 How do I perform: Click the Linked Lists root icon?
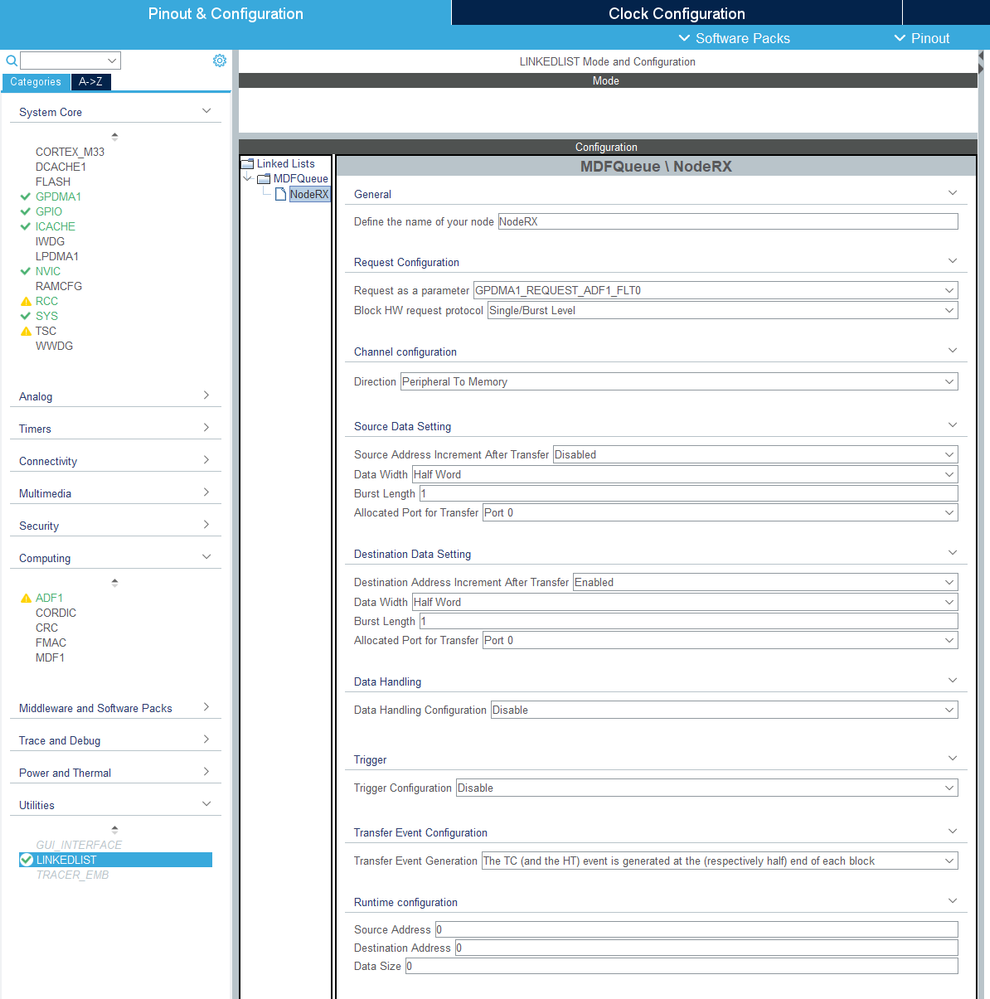coord(248,164)
